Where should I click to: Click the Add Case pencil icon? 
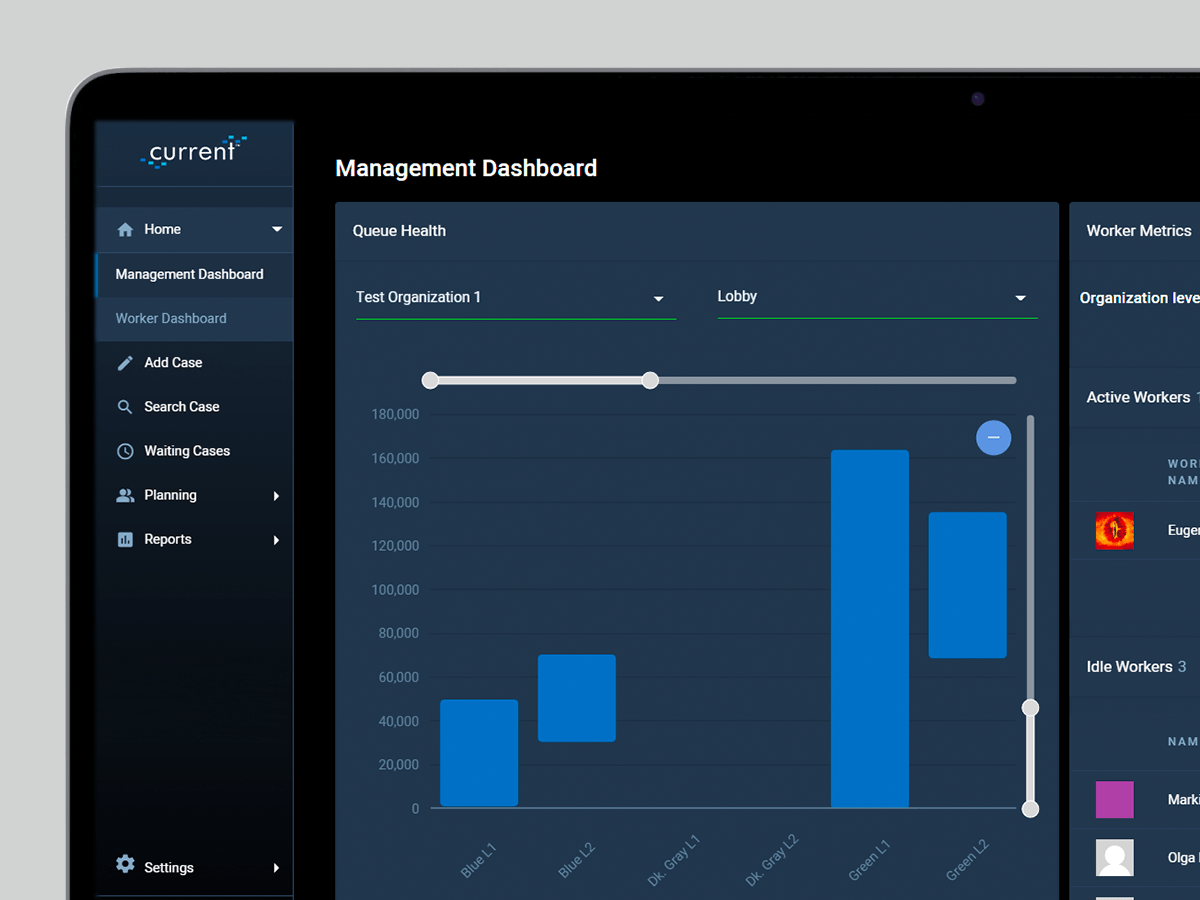125,363
